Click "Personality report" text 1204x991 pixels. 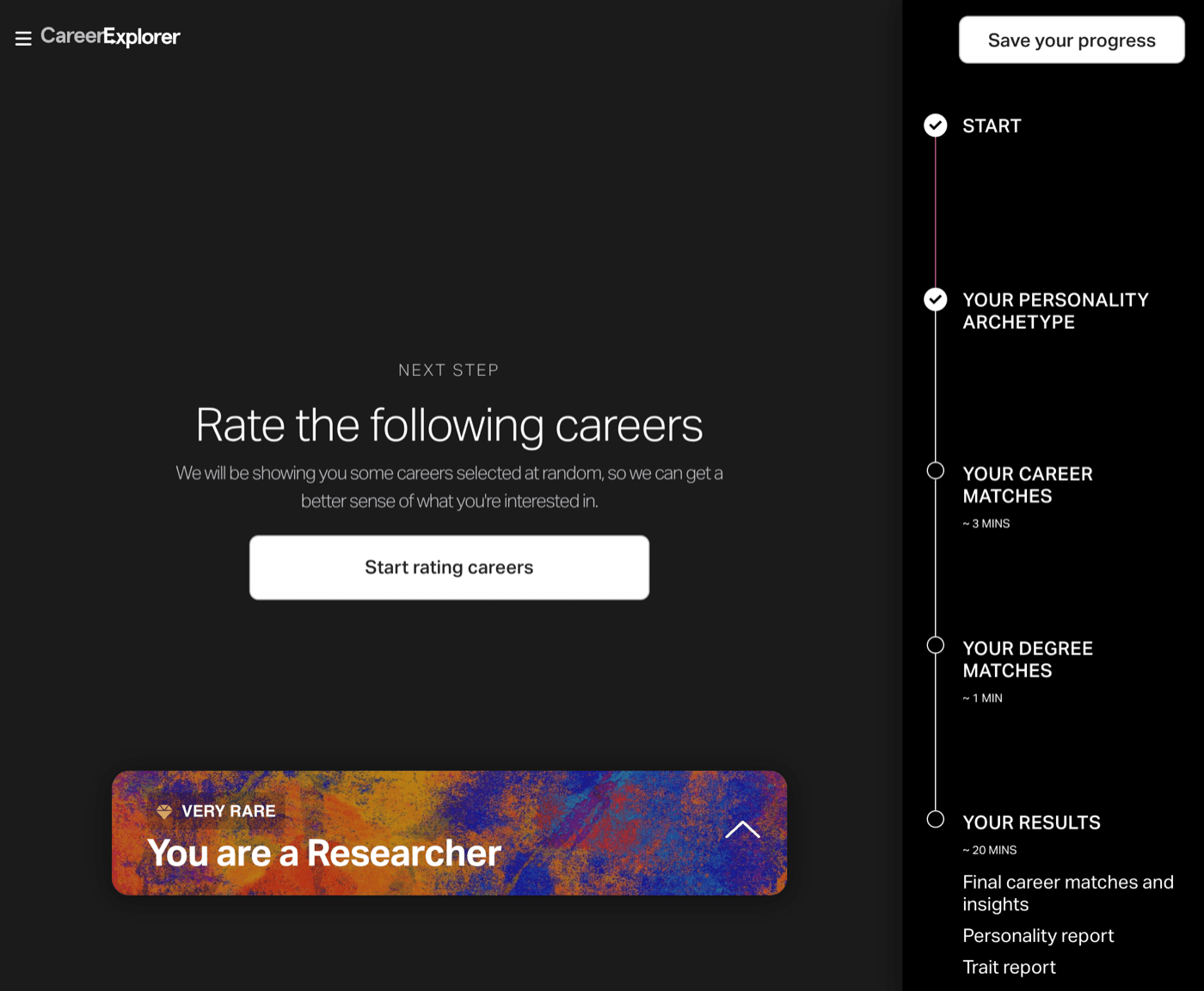1038,936
